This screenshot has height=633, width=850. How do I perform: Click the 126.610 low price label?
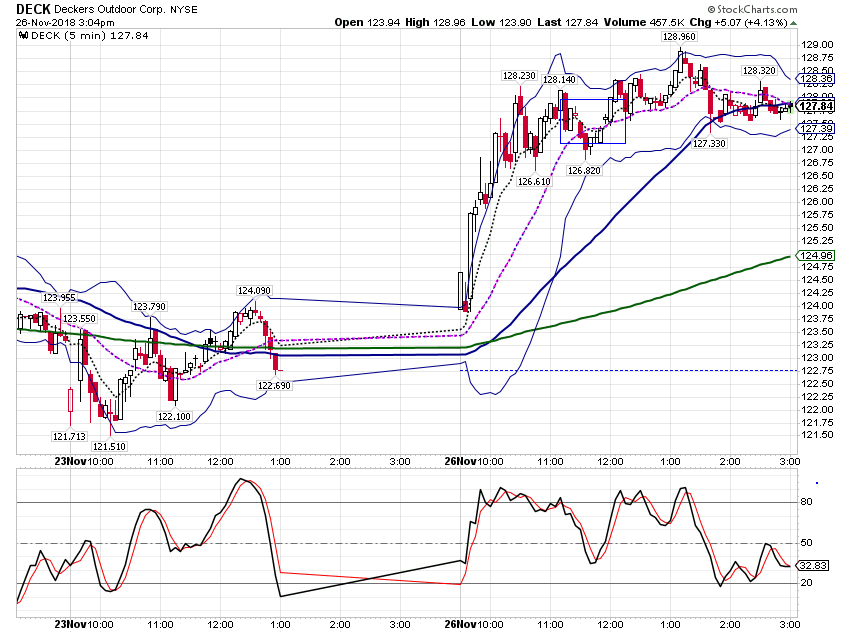(x=534, y=182)
